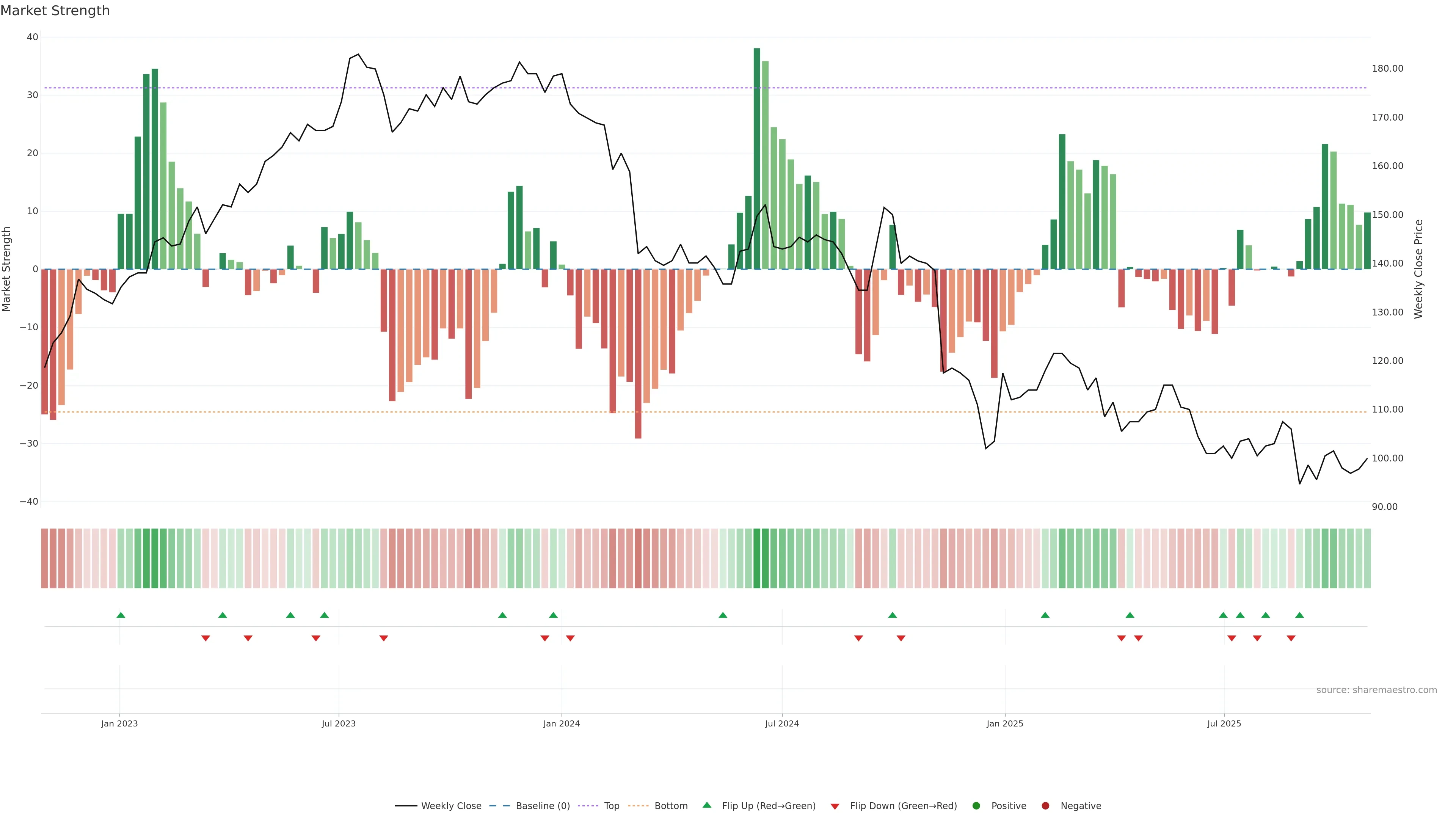1456x819 pixels.
Task: Click the Flip Up green triangle legend icon
Action: coord(706,805)
